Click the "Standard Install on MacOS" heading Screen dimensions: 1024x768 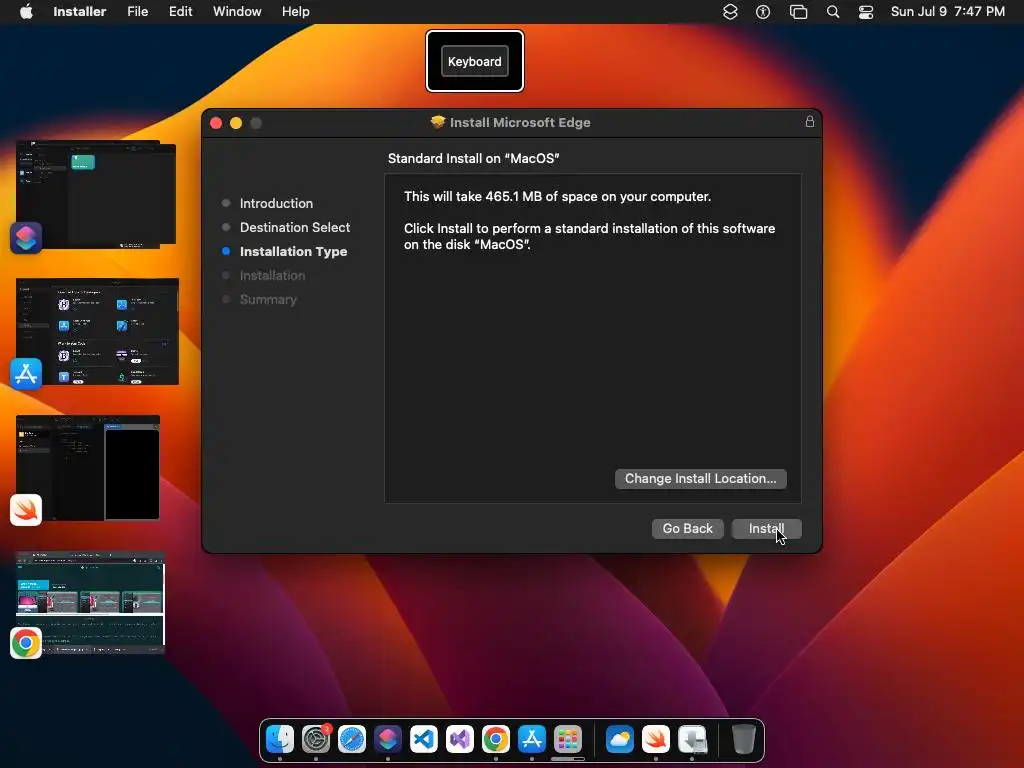click(473, 158)
